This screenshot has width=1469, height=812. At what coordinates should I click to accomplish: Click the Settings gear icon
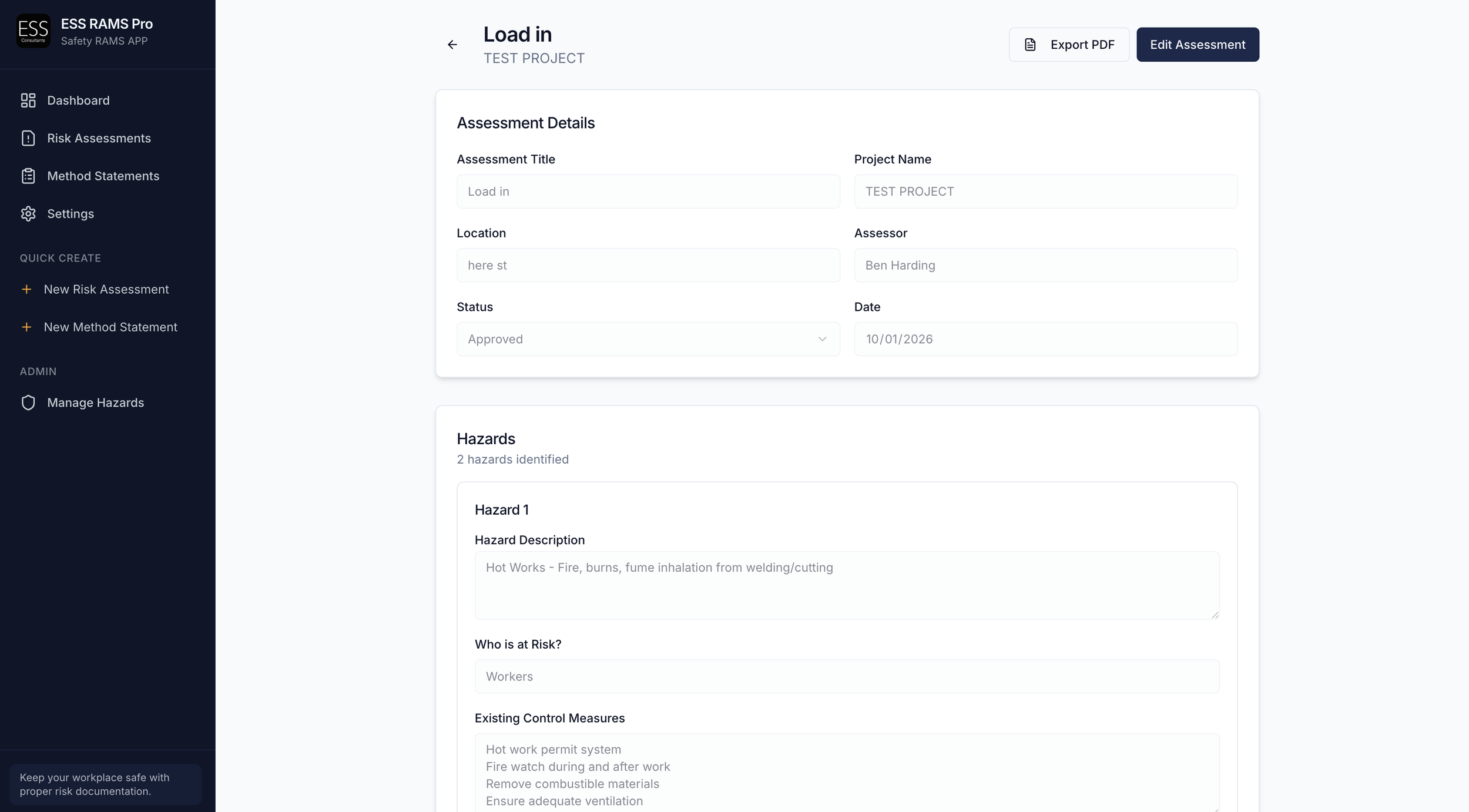point(28,214)
